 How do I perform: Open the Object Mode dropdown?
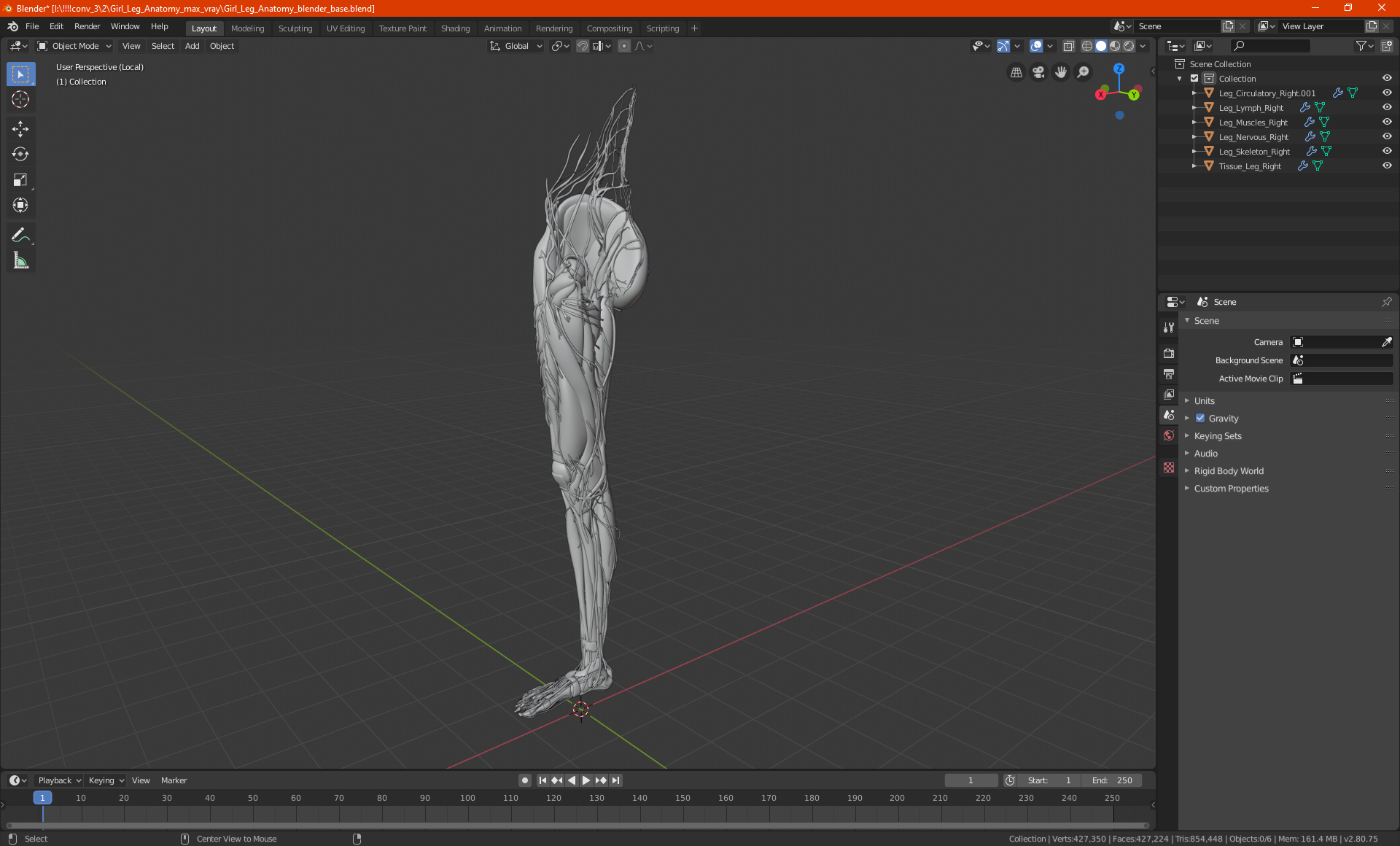click(74, 46)
